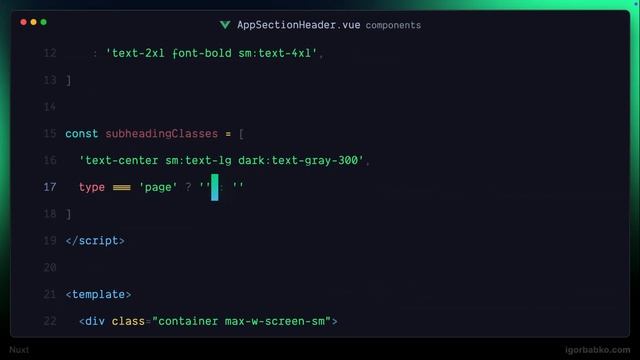Click the red close window button
Viewport: 640px width, 360px height.
tap(24, 22)
